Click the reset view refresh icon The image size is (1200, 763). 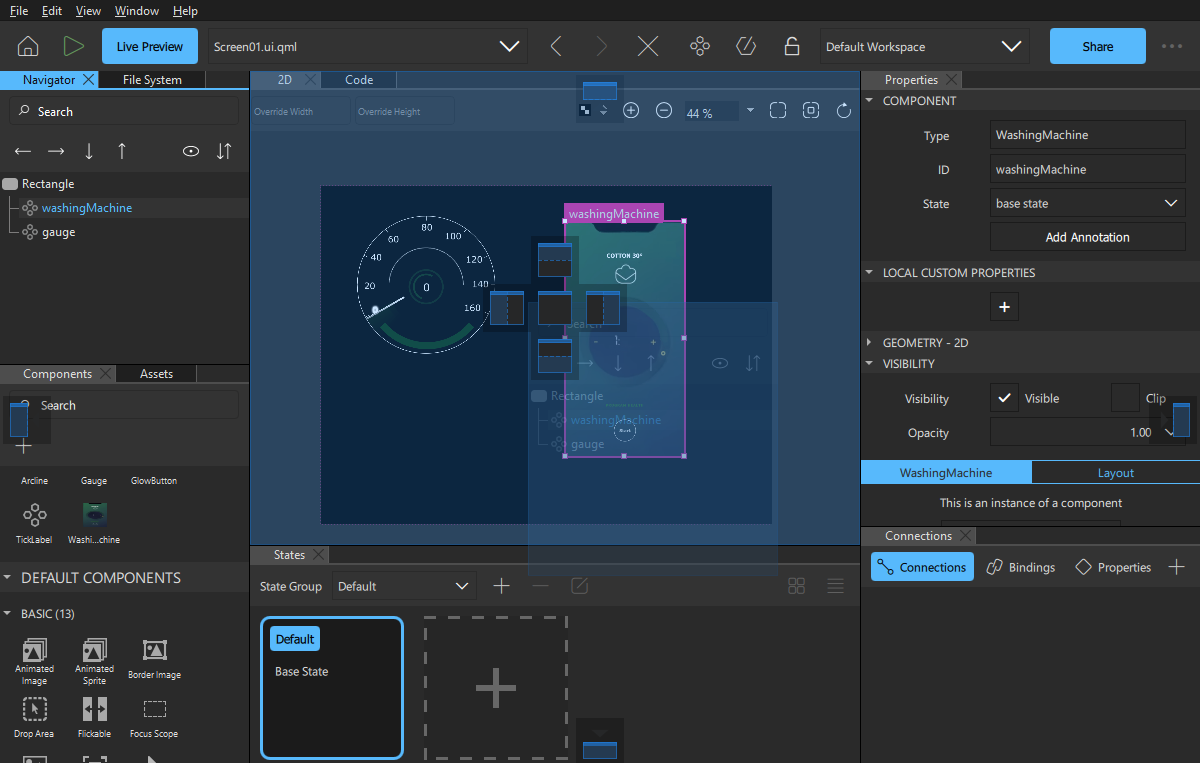(844, 111)
